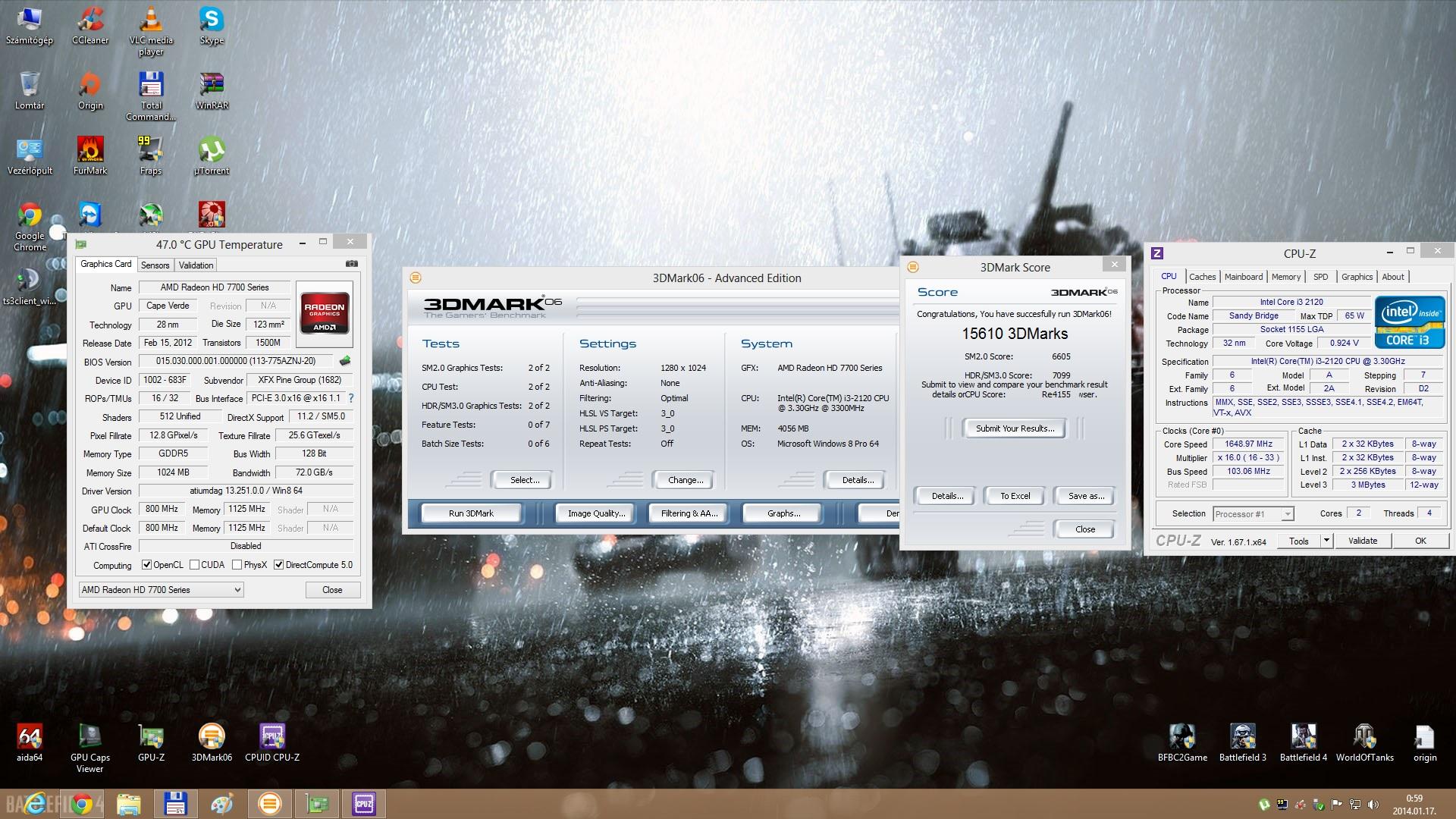Click the Paint taskbar icon
This screenshot has height=819, width=1456.
tap(222, 804)
